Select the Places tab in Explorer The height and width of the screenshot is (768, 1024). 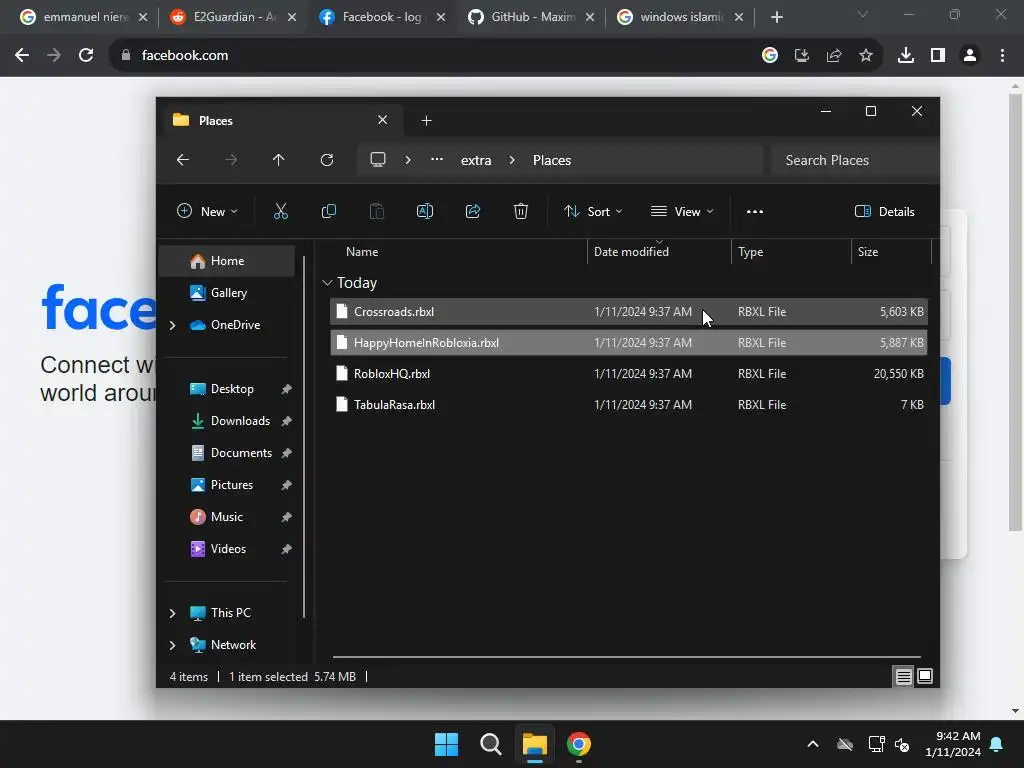pyautogui.click(x=281, y=121)
